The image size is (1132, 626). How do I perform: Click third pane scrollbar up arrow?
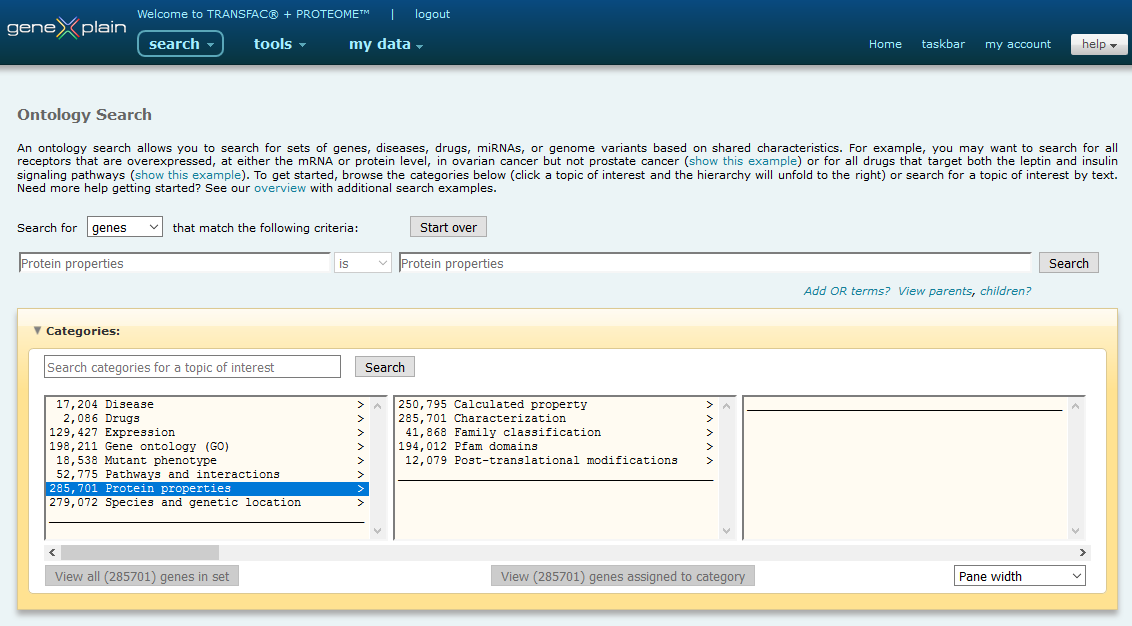point(1076,407)
